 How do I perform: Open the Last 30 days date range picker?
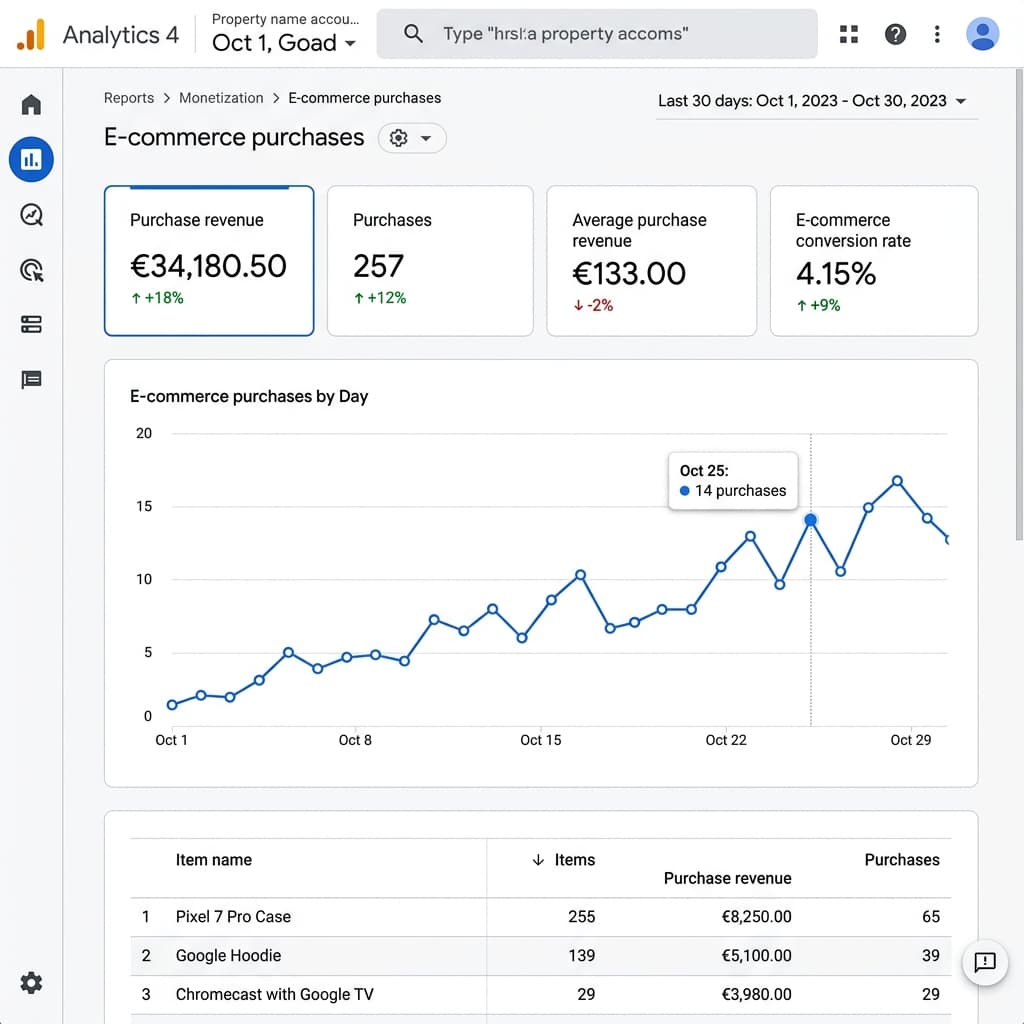point(817,101)
